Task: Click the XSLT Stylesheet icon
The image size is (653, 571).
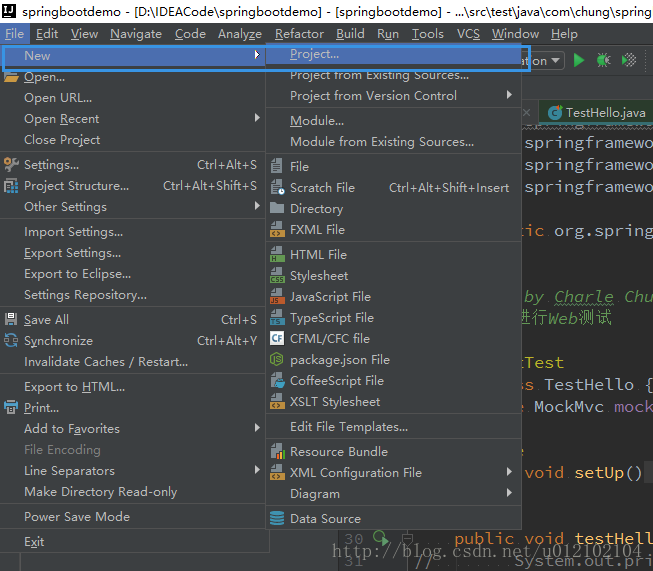Action: [277, 401]
